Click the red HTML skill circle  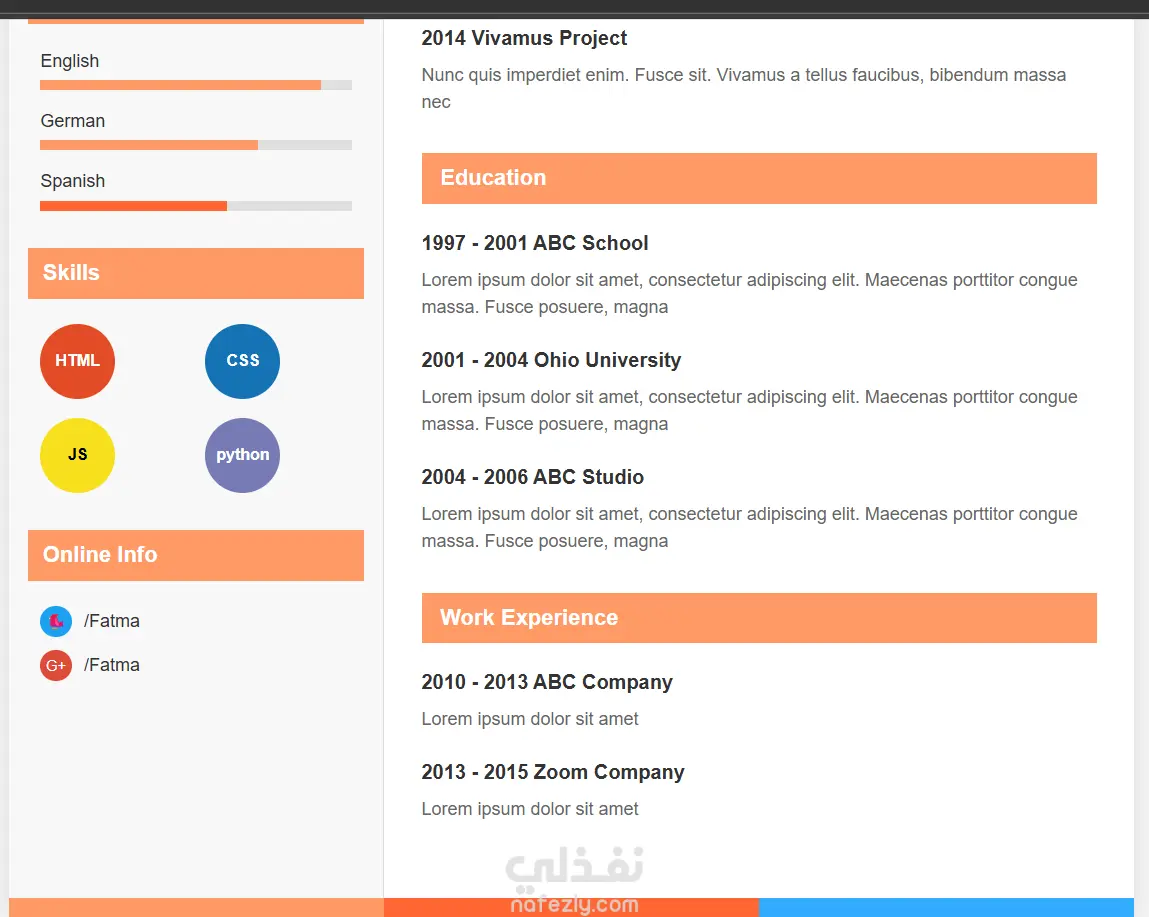pyautogui.click(x=77, y=361)
